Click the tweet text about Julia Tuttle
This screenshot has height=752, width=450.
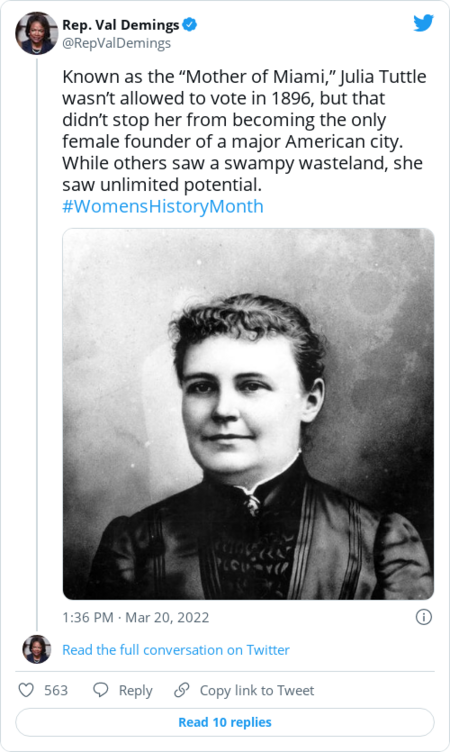click(244, 130)
